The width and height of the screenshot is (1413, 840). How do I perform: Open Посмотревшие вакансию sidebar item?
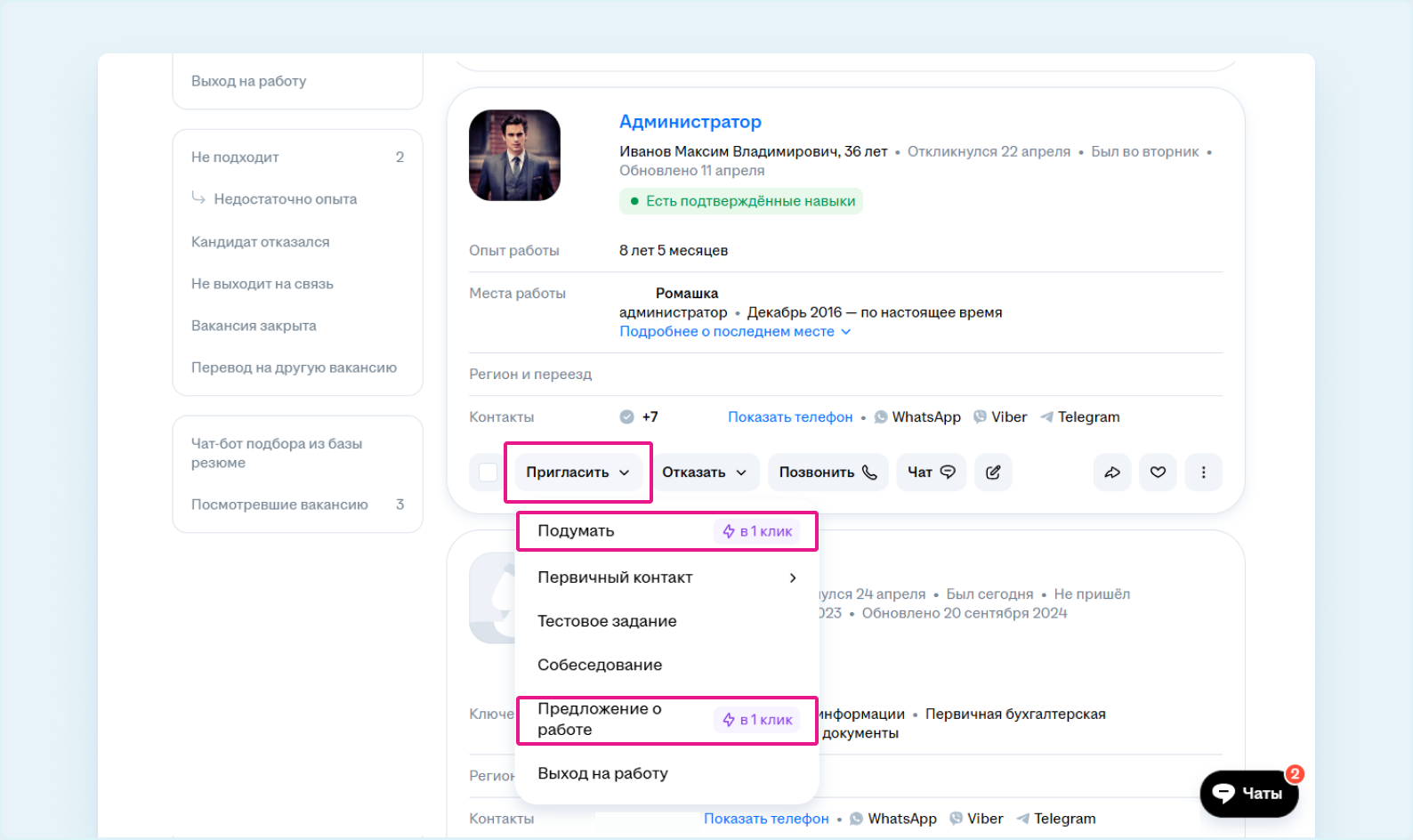click(297, 505)
